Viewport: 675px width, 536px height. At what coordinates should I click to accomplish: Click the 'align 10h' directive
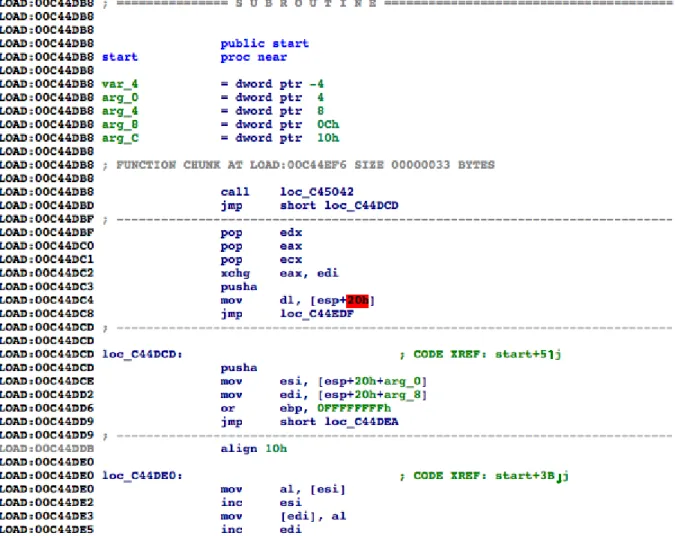click(x=254, y=449)
